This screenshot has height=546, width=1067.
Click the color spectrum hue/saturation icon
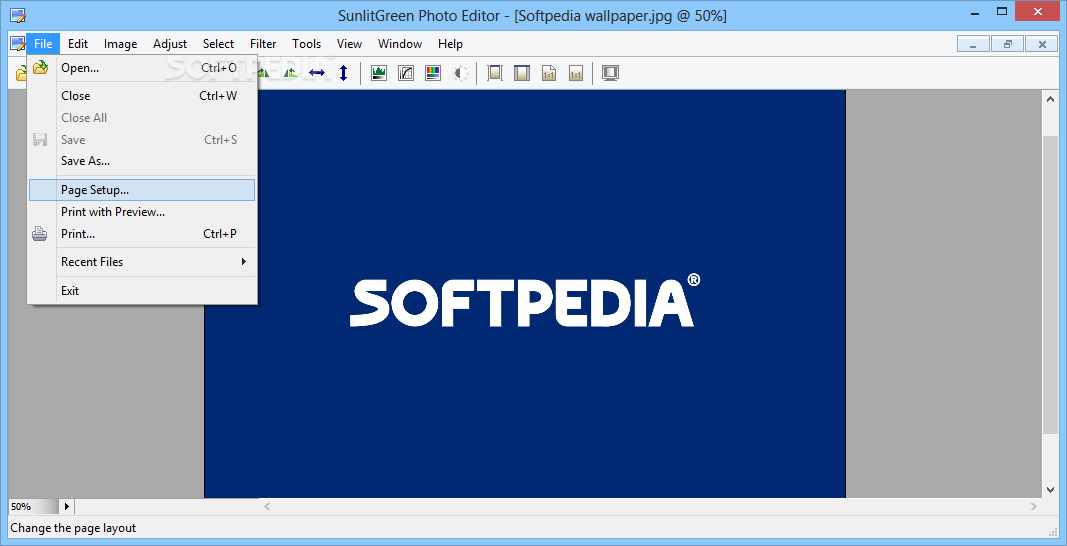[433, 73]
